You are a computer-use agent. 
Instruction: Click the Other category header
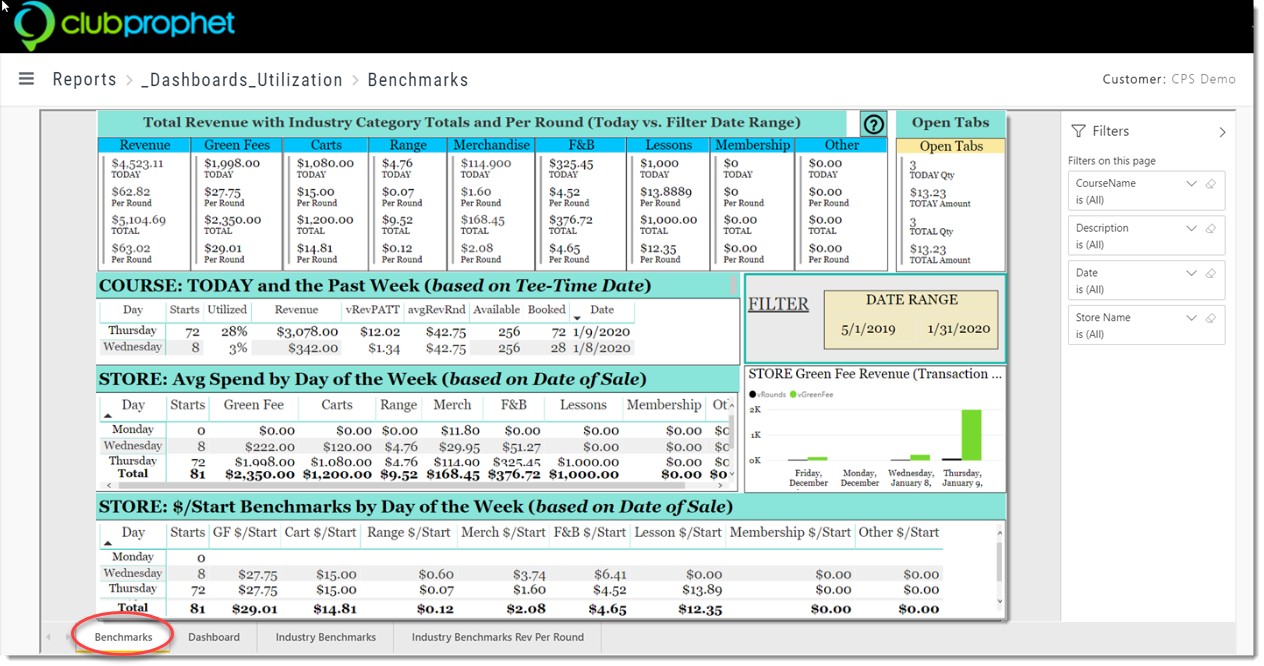842,145
